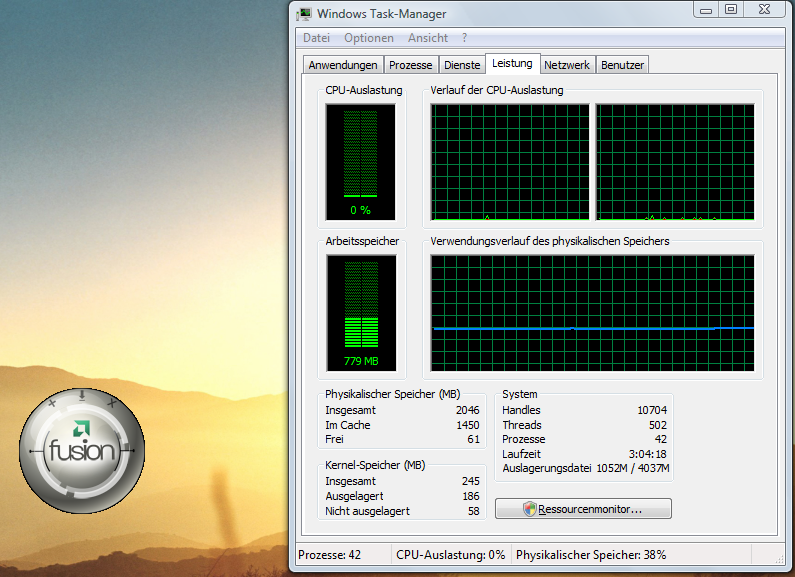Click the physical memory Insgesamt value 2046
Image resolution: width=795 pixels, height=577 pixels.
point(467,410)
